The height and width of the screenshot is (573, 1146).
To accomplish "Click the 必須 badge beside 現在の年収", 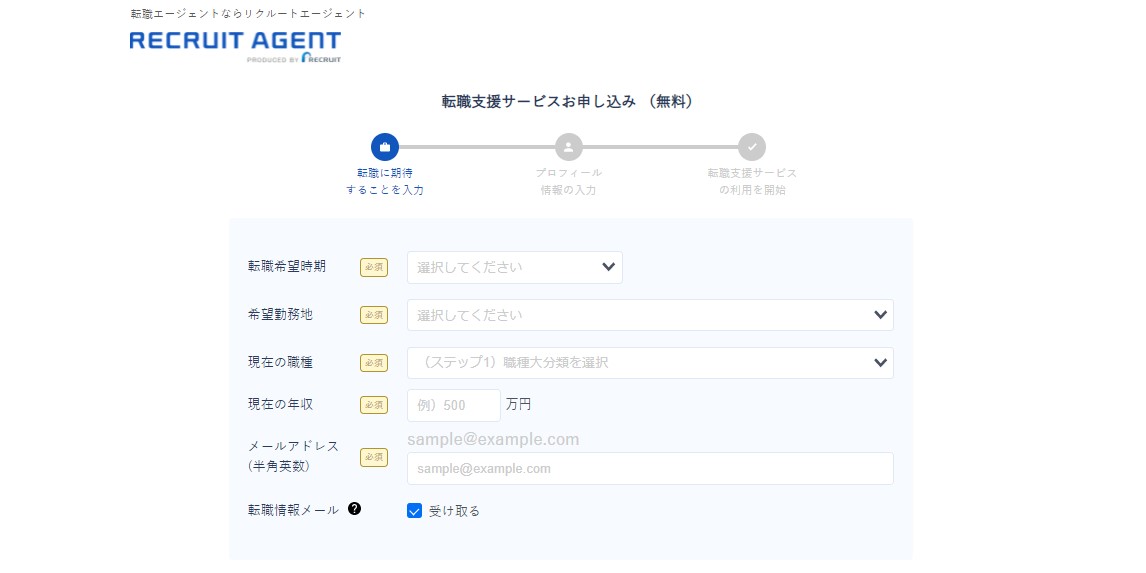I will coord(373,405).
